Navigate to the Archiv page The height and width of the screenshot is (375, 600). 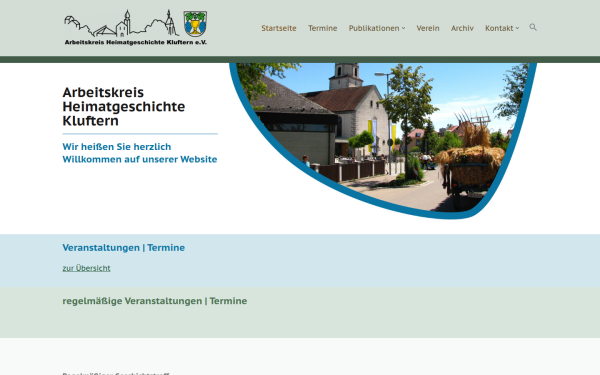462,28
